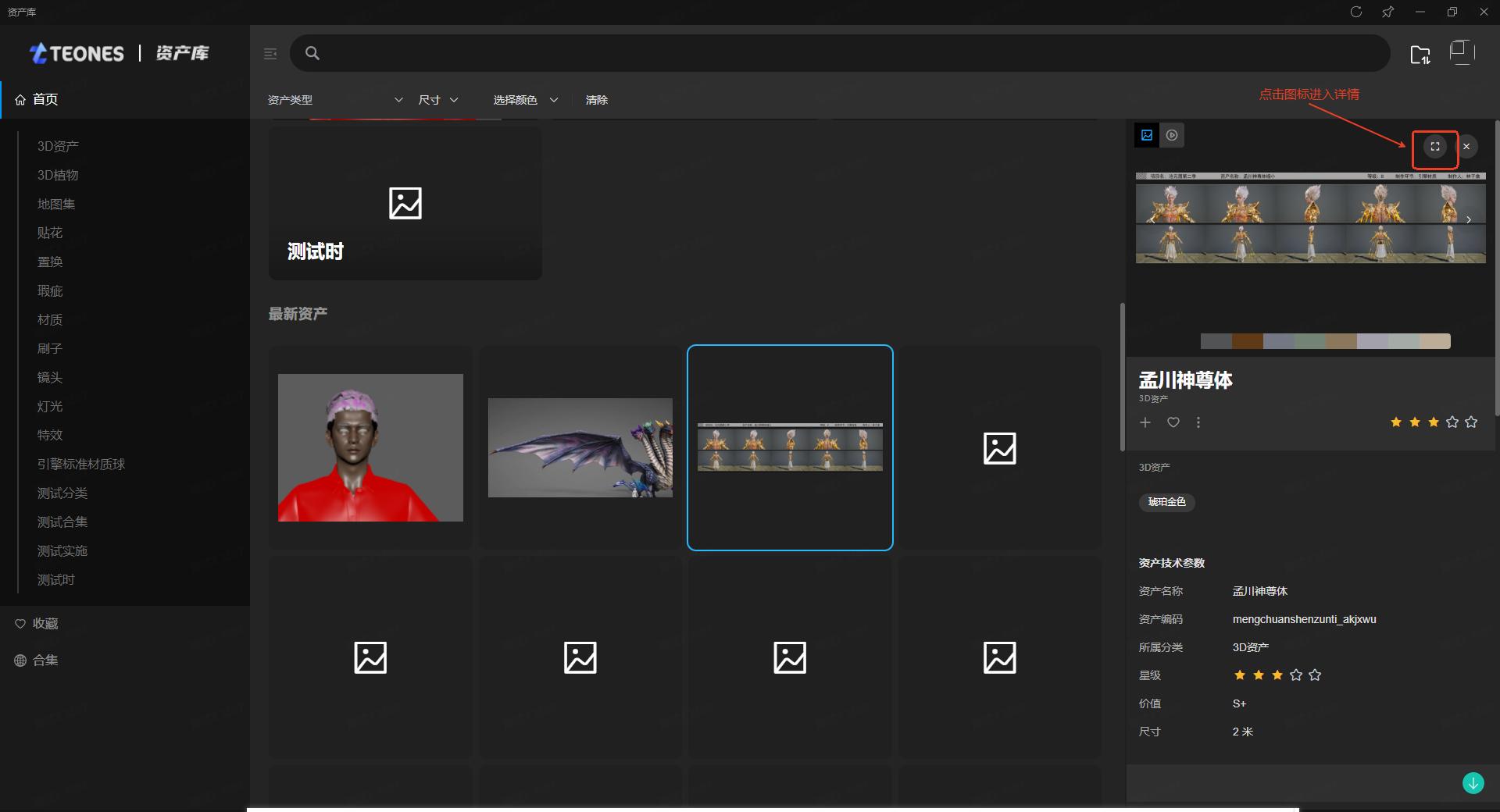1500x812 pixels.
Task: Select 3D植物 in the sidebar
Action: click(x=58, y=175)
